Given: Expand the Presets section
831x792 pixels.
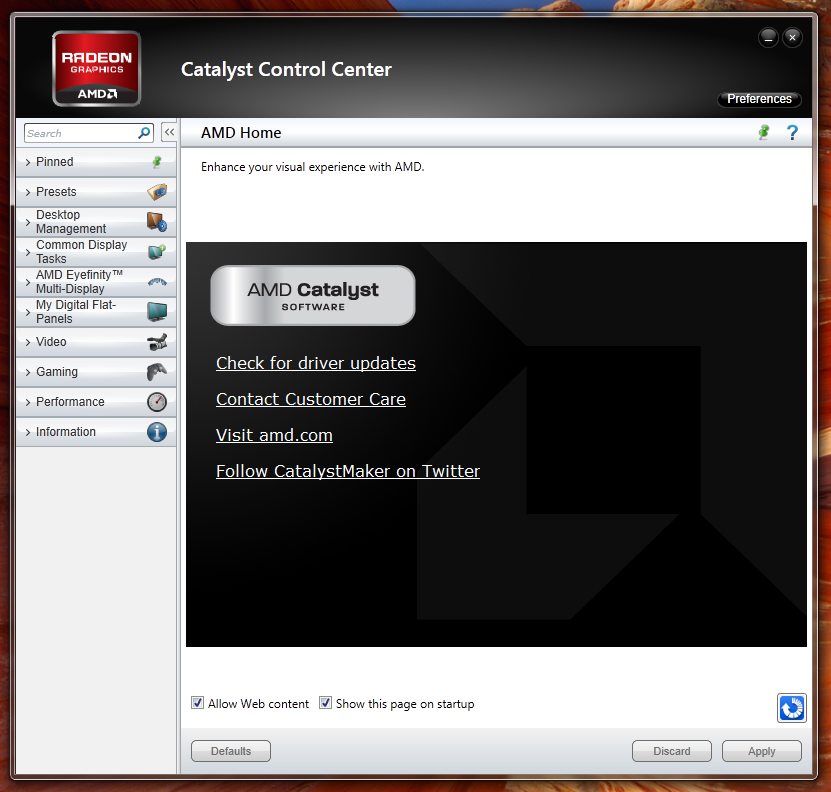Looking at the screenshot, I should pos(56,192).
